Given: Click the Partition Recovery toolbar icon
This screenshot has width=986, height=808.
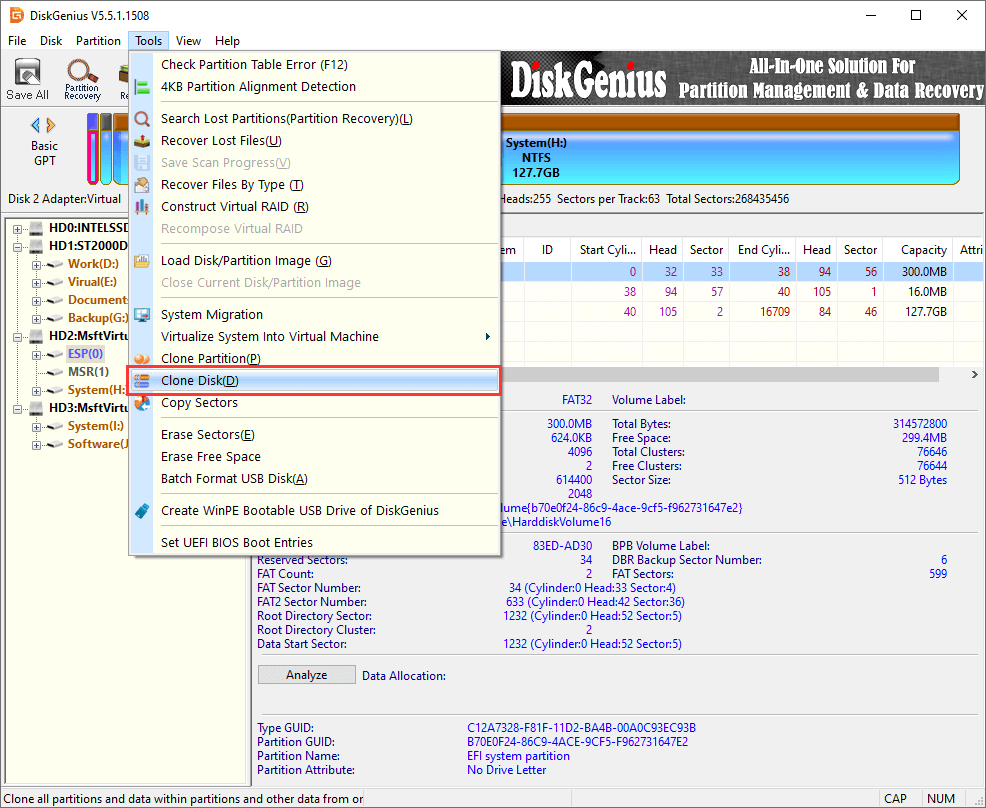Looking at the screenshot, I should (x=82, y=79).
